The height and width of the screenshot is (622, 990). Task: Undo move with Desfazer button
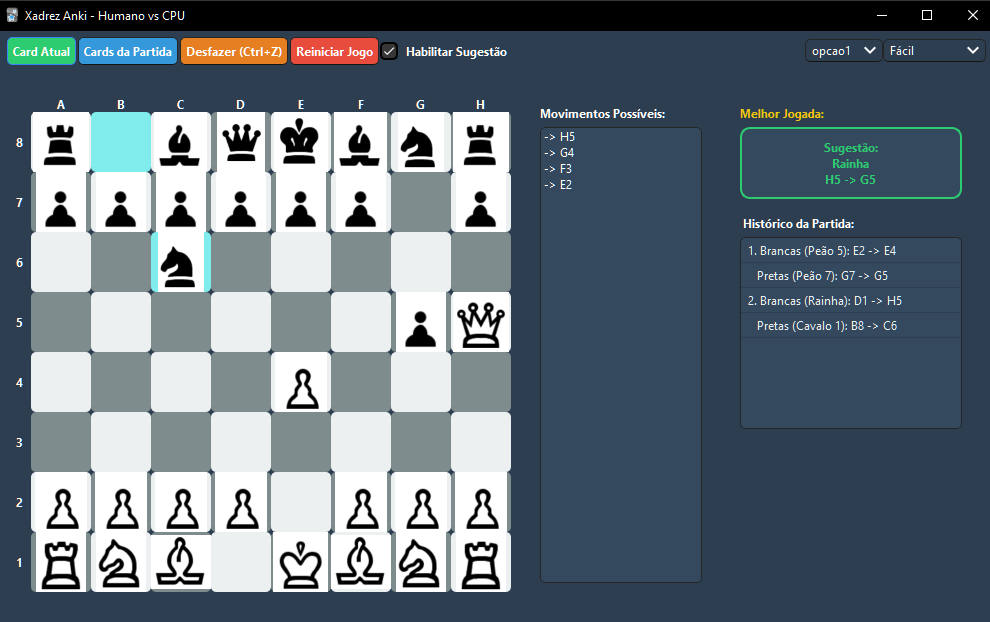234,51
